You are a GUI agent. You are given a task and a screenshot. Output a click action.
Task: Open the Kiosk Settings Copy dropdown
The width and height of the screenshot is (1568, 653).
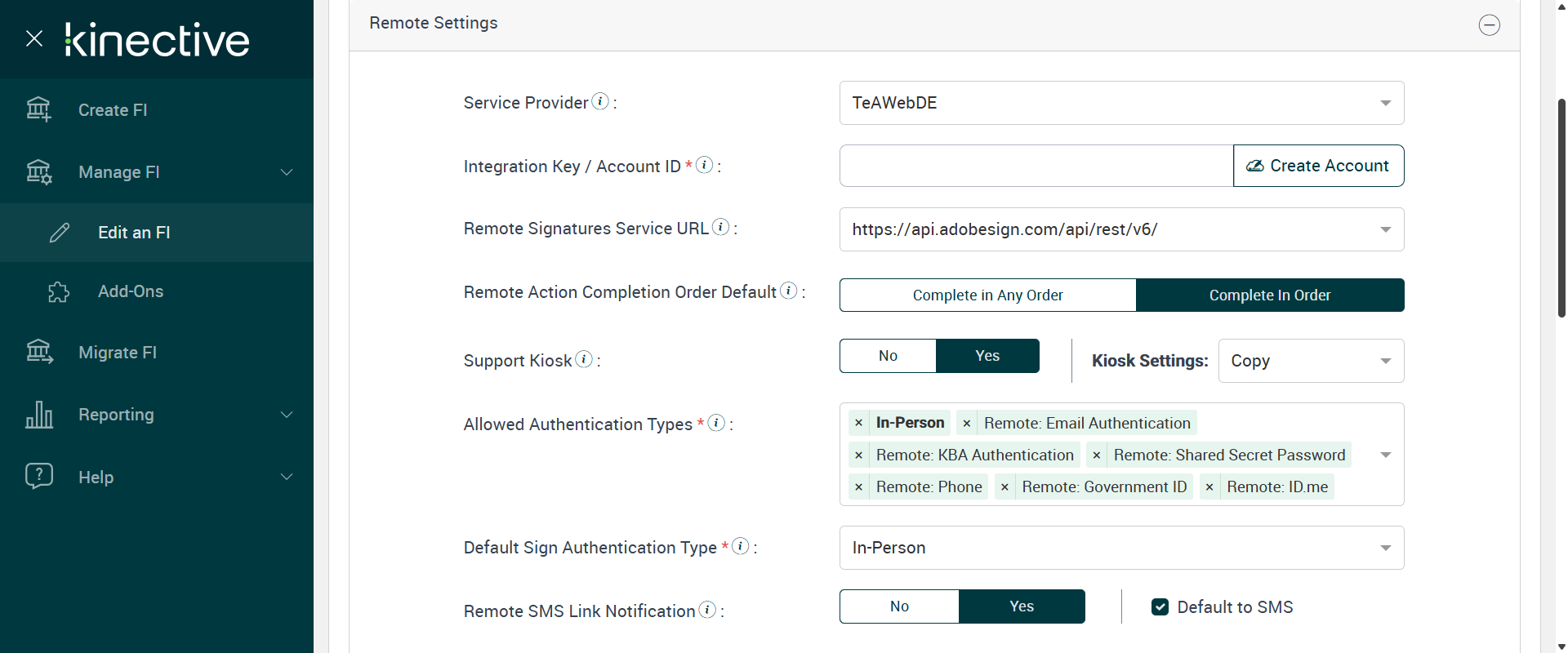1311,361
